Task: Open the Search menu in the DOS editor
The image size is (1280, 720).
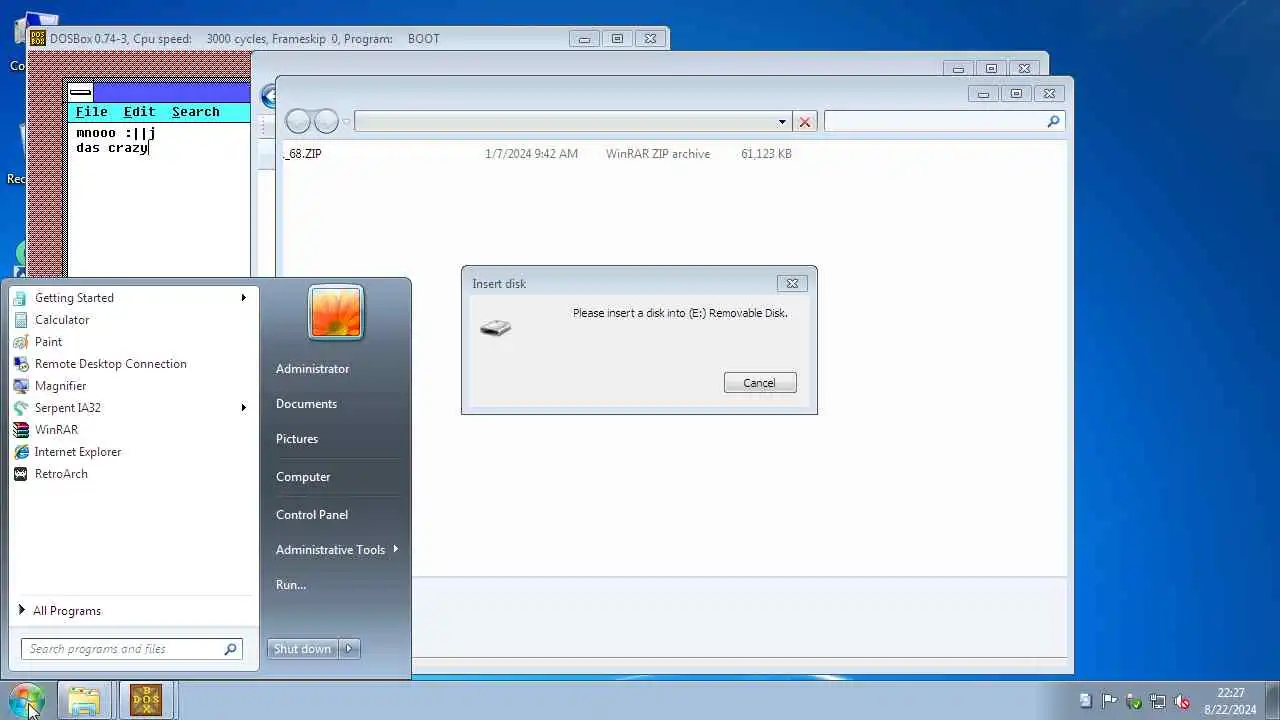Action: coord(195,112)
